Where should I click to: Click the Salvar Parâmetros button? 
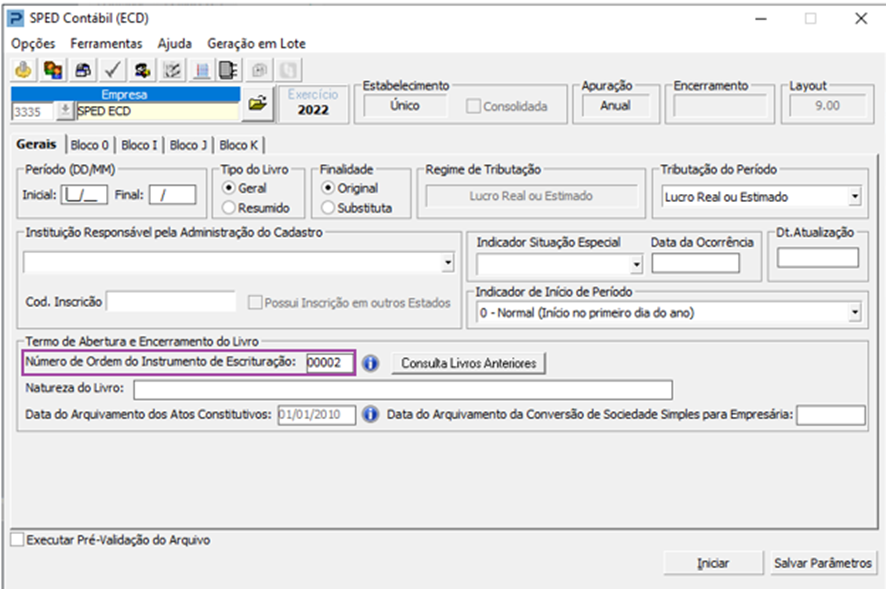click(823, 563)
